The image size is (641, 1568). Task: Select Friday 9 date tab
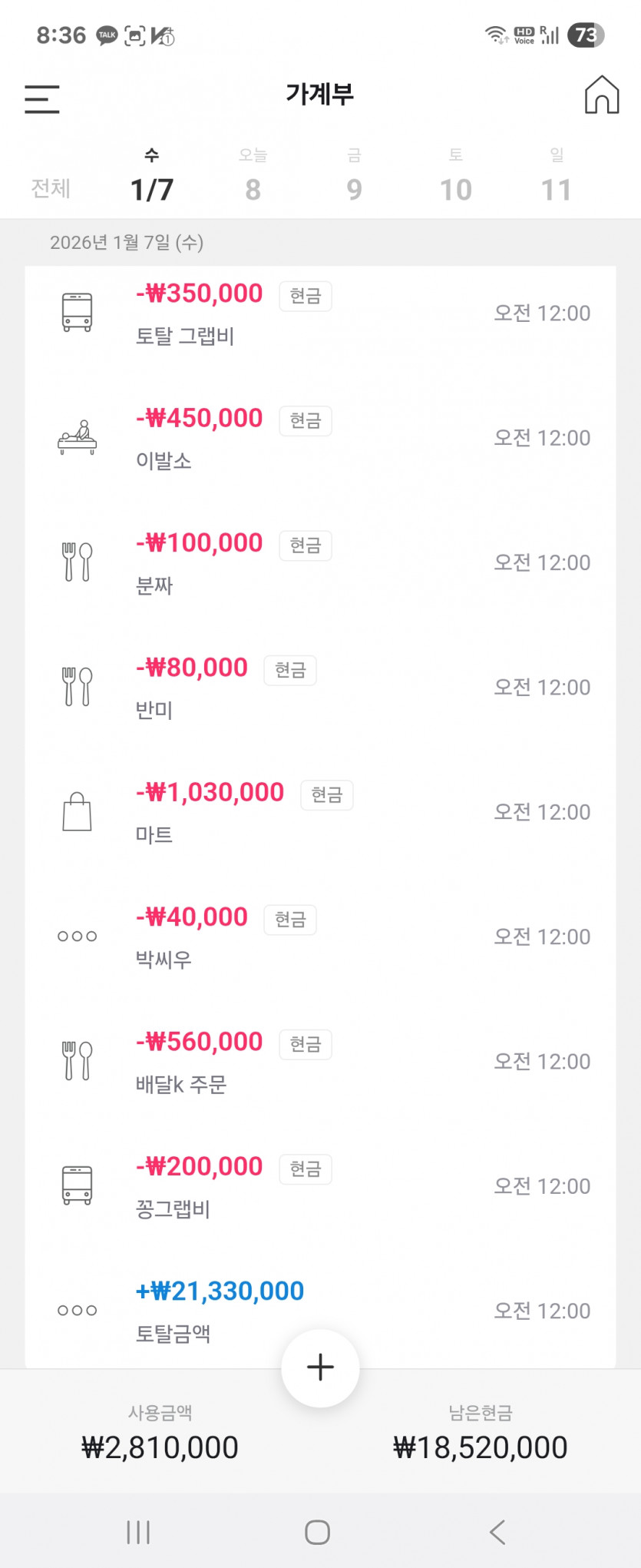[x=354, y=178]
